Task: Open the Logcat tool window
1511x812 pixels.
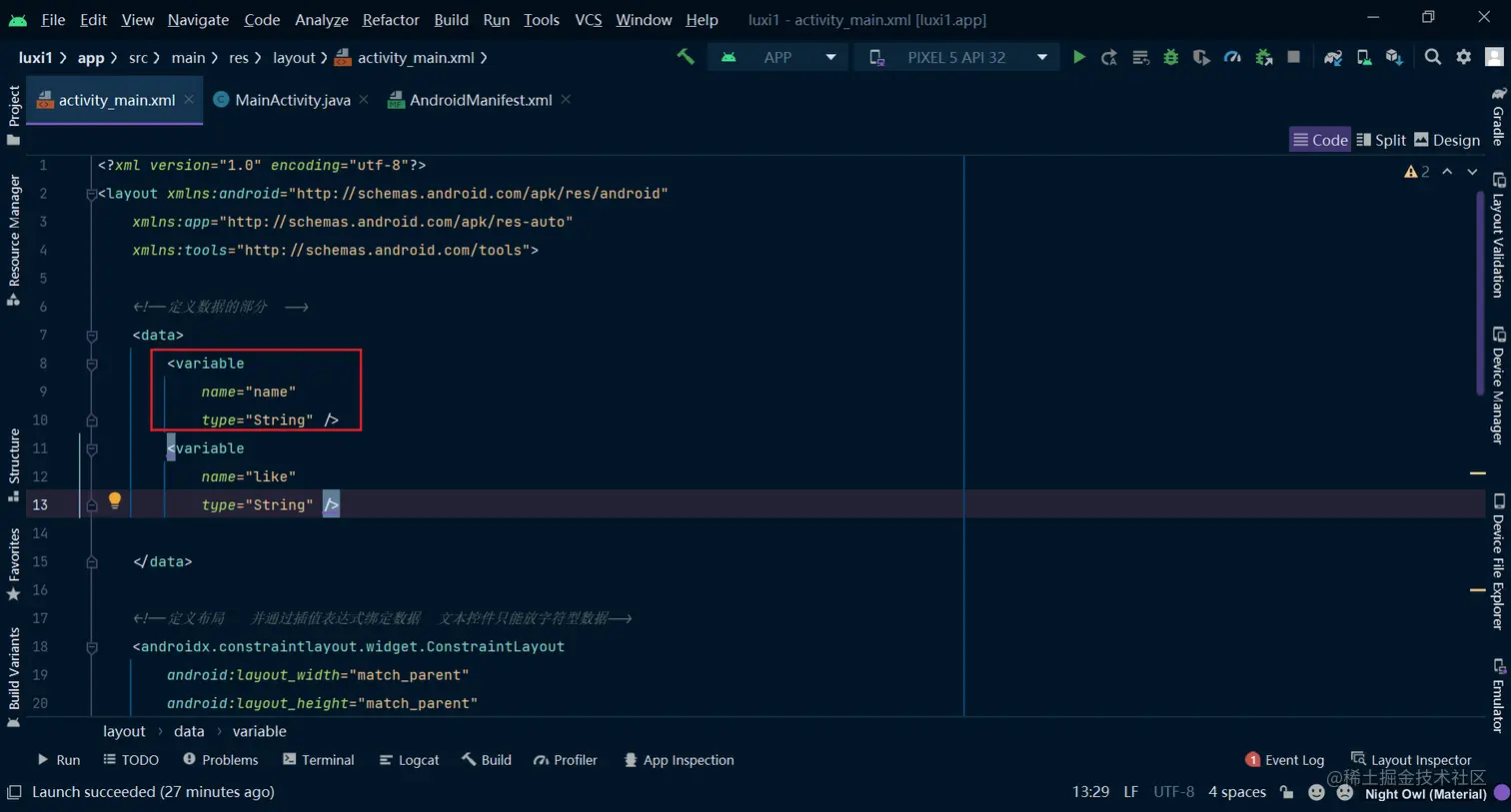Action: click(x=409, y=760)
